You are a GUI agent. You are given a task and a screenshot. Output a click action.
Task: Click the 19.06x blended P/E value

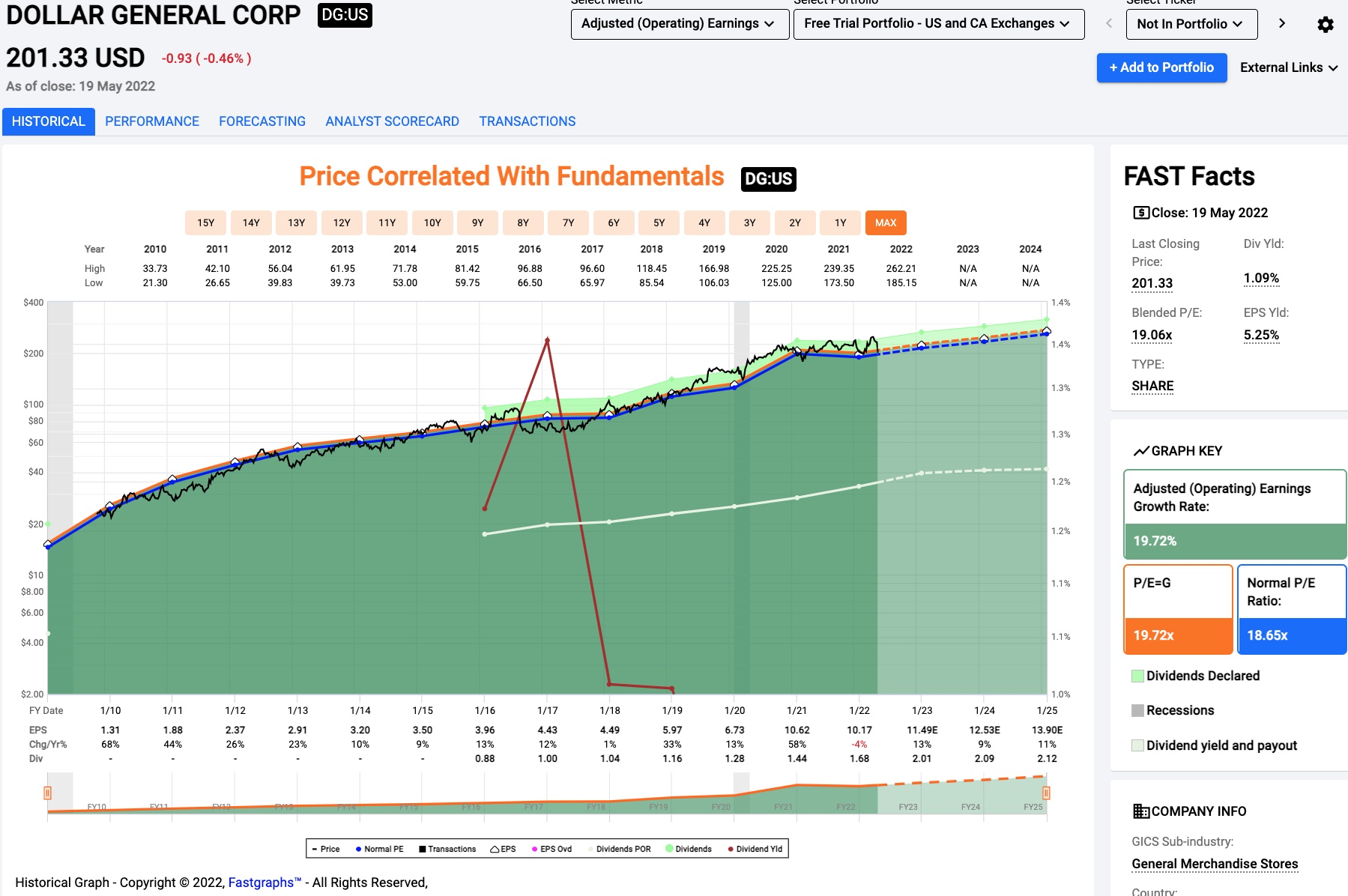[1152, 335]
